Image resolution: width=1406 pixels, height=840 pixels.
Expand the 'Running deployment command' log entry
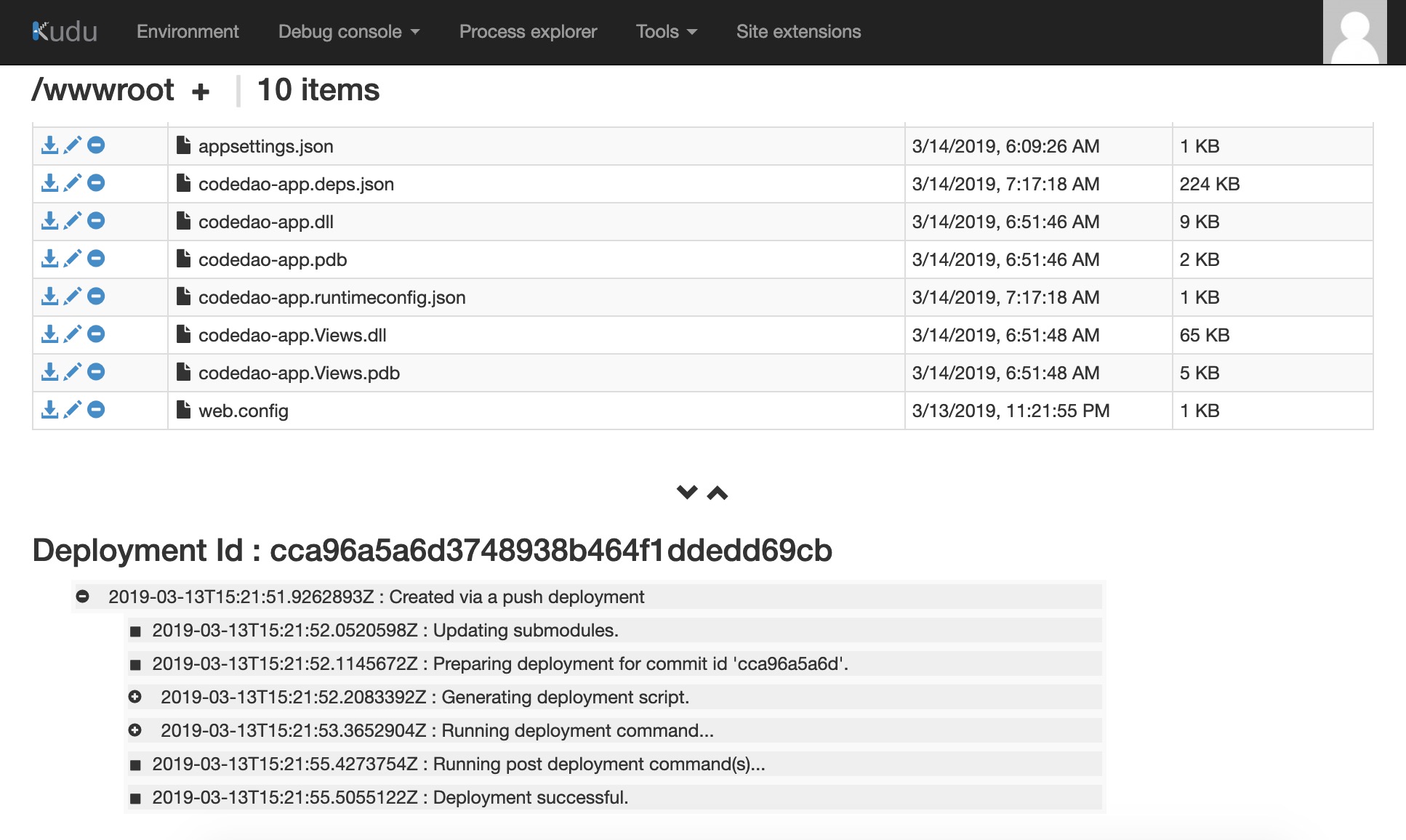click(135, 730)
